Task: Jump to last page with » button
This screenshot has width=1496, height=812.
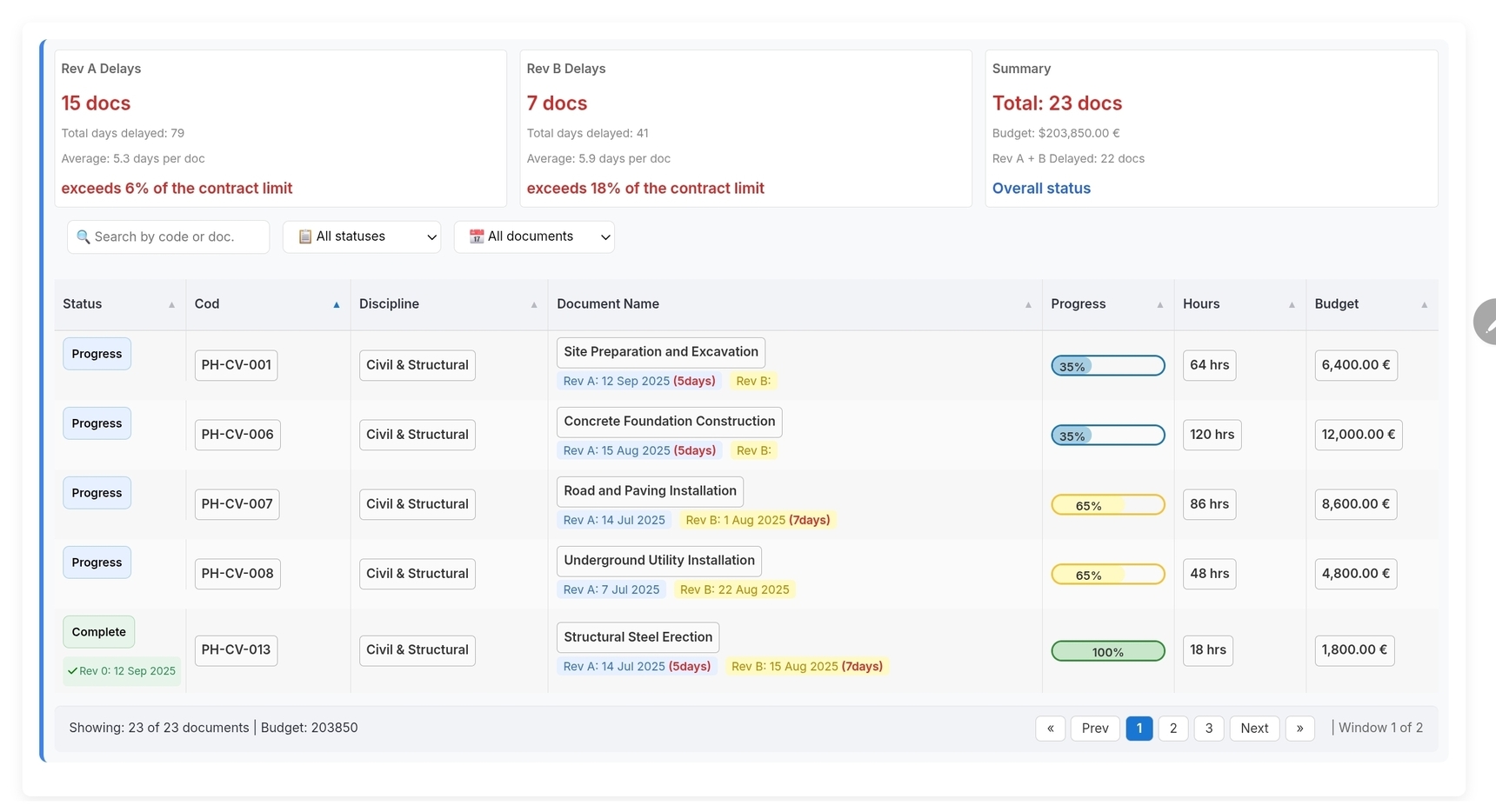Action: (x=1299, y=729)
